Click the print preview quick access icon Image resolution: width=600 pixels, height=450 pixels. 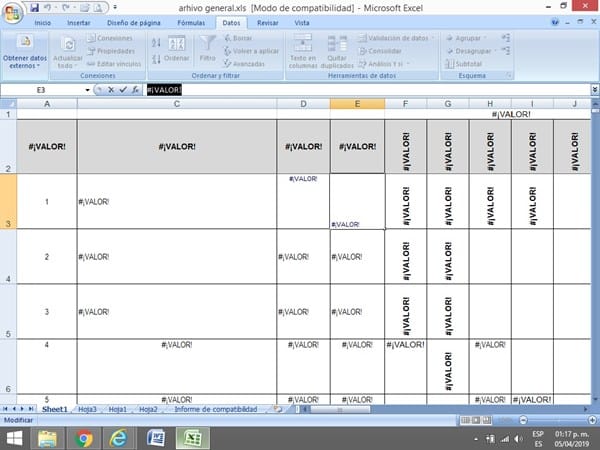[x=98, y=7]
